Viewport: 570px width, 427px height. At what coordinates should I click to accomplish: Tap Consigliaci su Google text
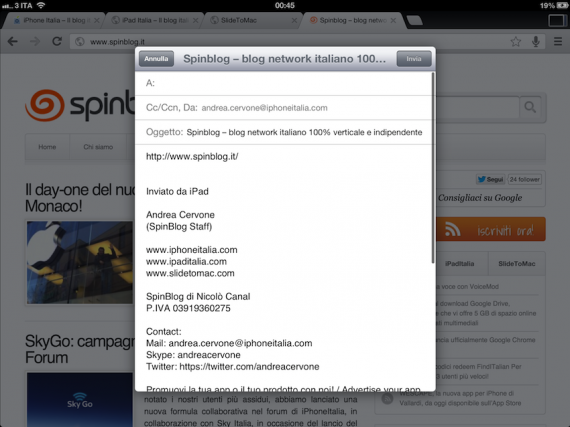coord(480,198)
